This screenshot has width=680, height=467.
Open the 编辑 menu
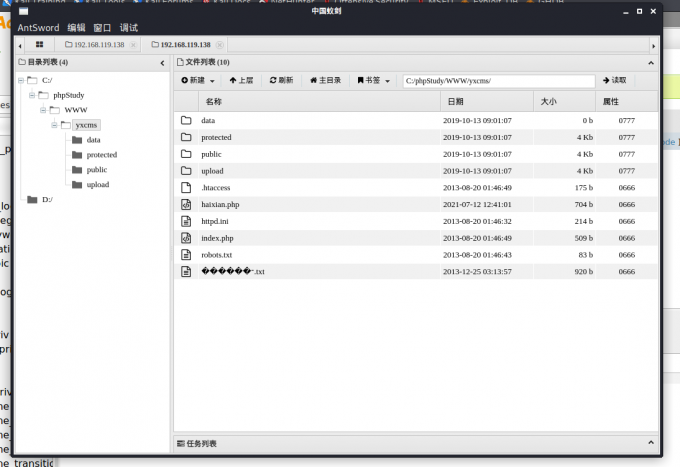76,28
